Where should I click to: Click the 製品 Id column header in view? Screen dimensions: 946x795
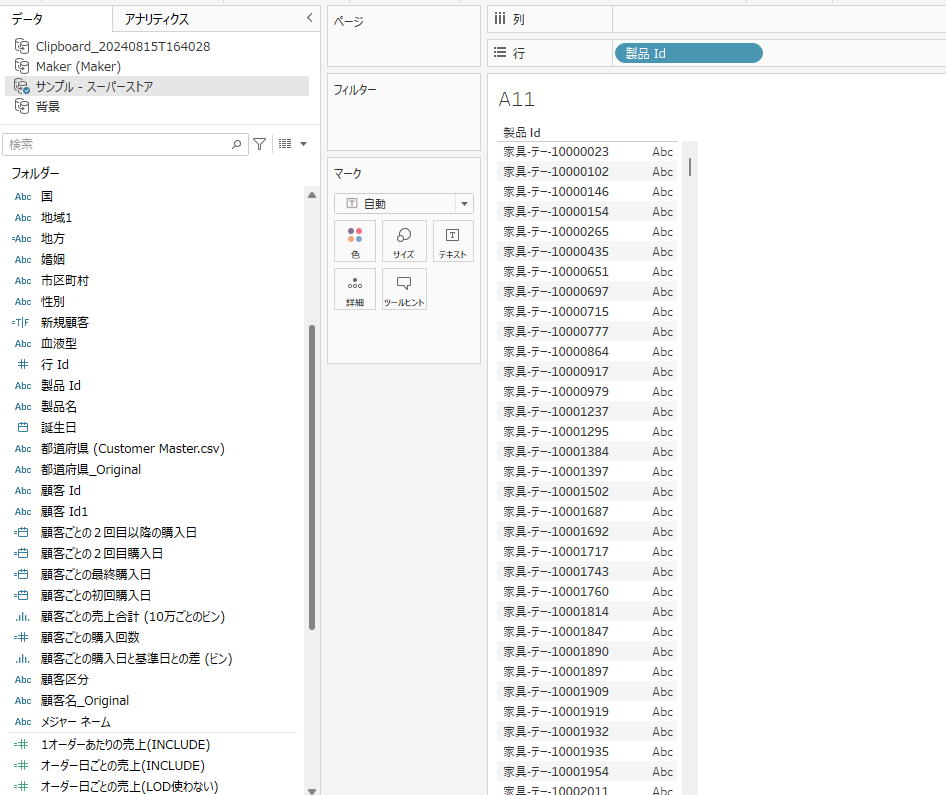[522, 133]
